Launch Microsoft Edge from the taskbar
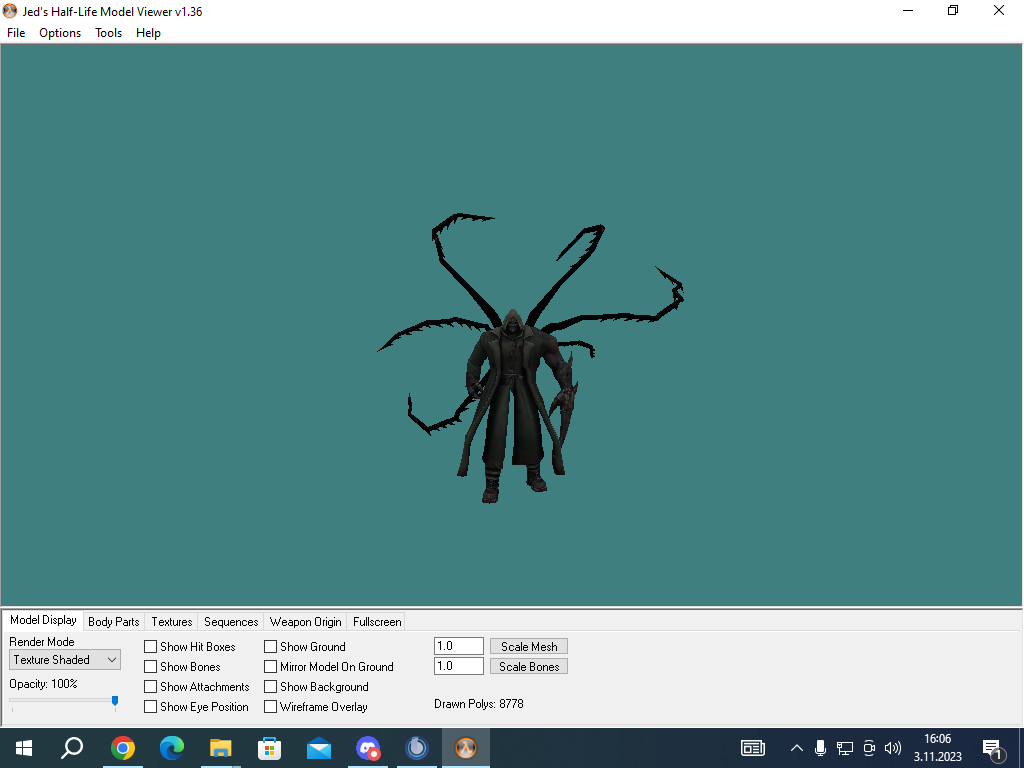This screenshot has height=768, width=1024. [x=172, y=748]
